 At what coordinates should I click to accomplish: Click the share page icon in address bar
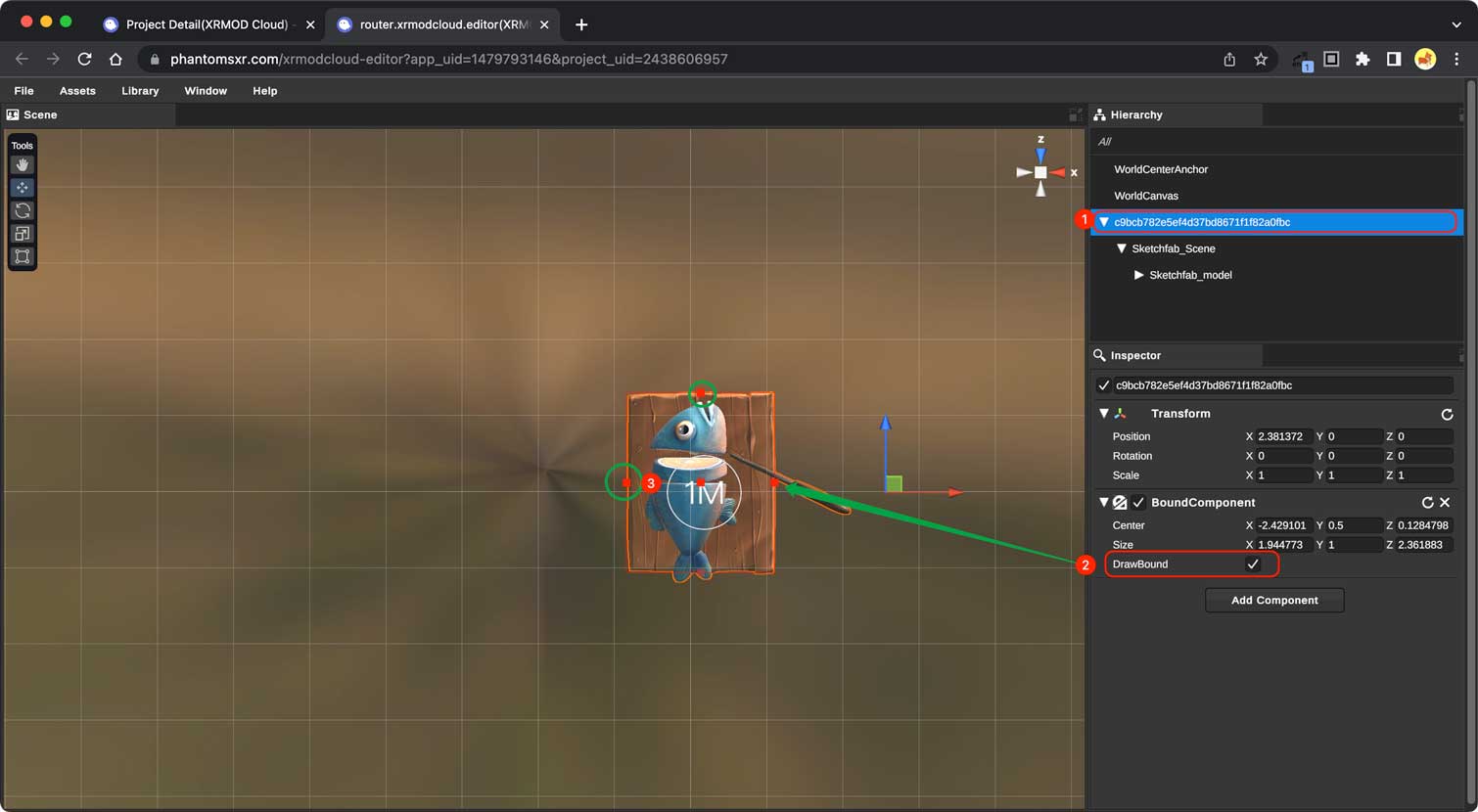pos(1229,59)
